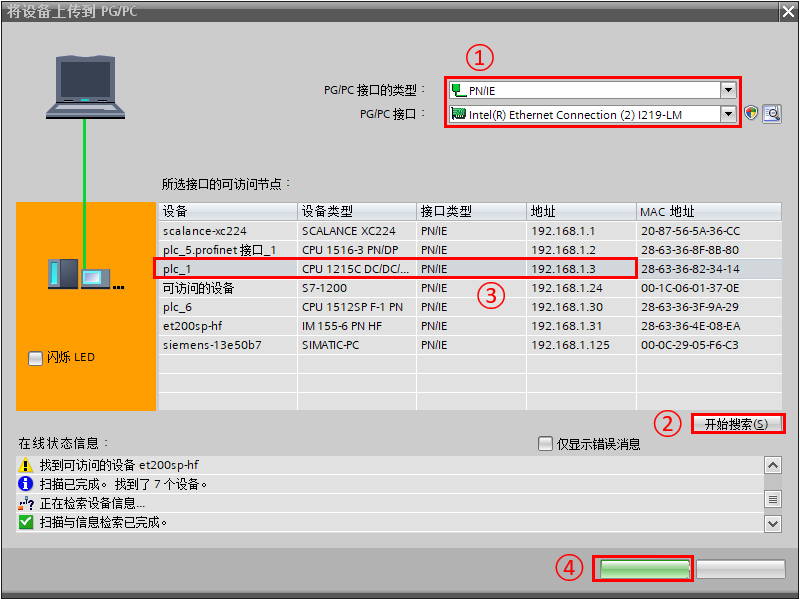Click the 扫描与信息检索已完成 message
The image size is (800, 600).
104,522
